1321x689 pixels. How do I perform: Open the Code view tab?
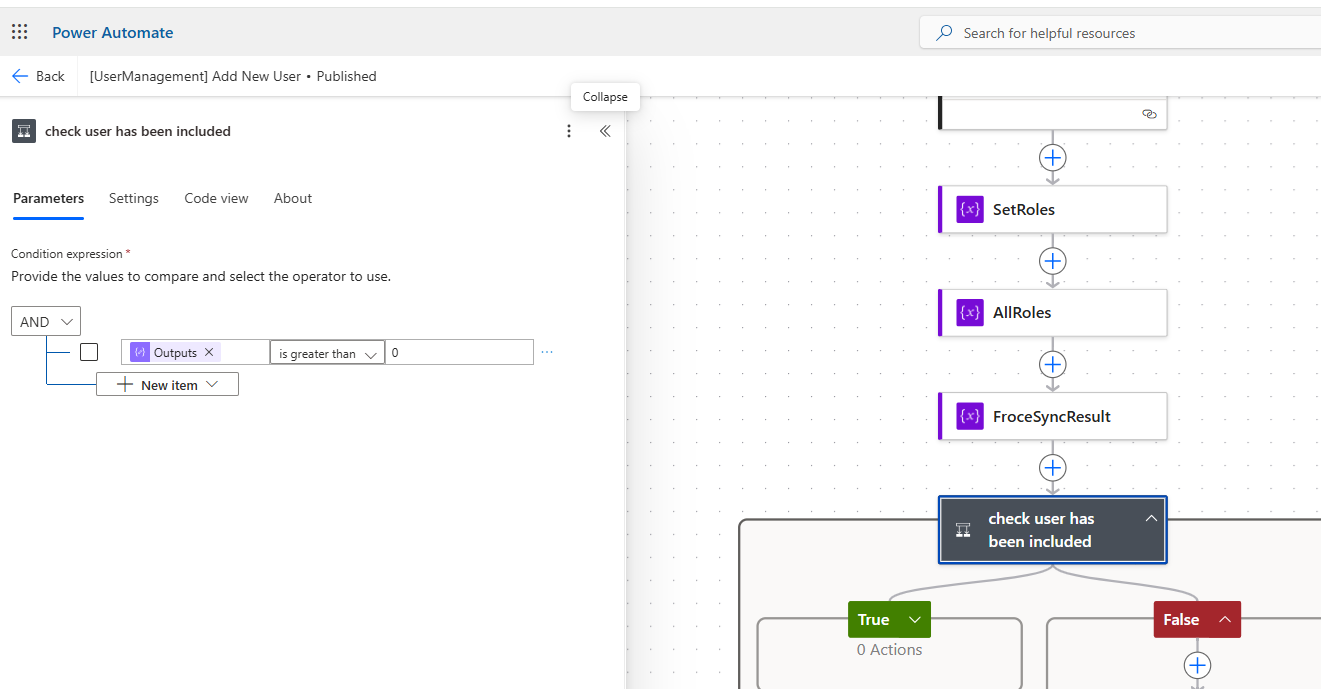[x=216, y=198]
